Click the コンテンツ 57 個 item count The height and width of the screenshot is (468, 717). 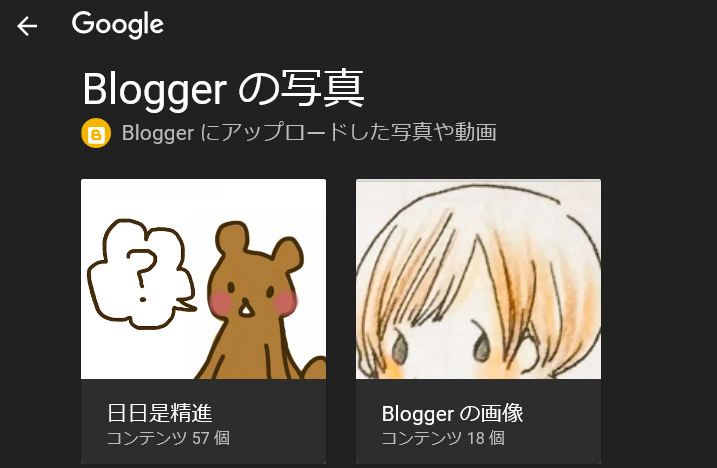pyautogui.click(x=168, y=438)
